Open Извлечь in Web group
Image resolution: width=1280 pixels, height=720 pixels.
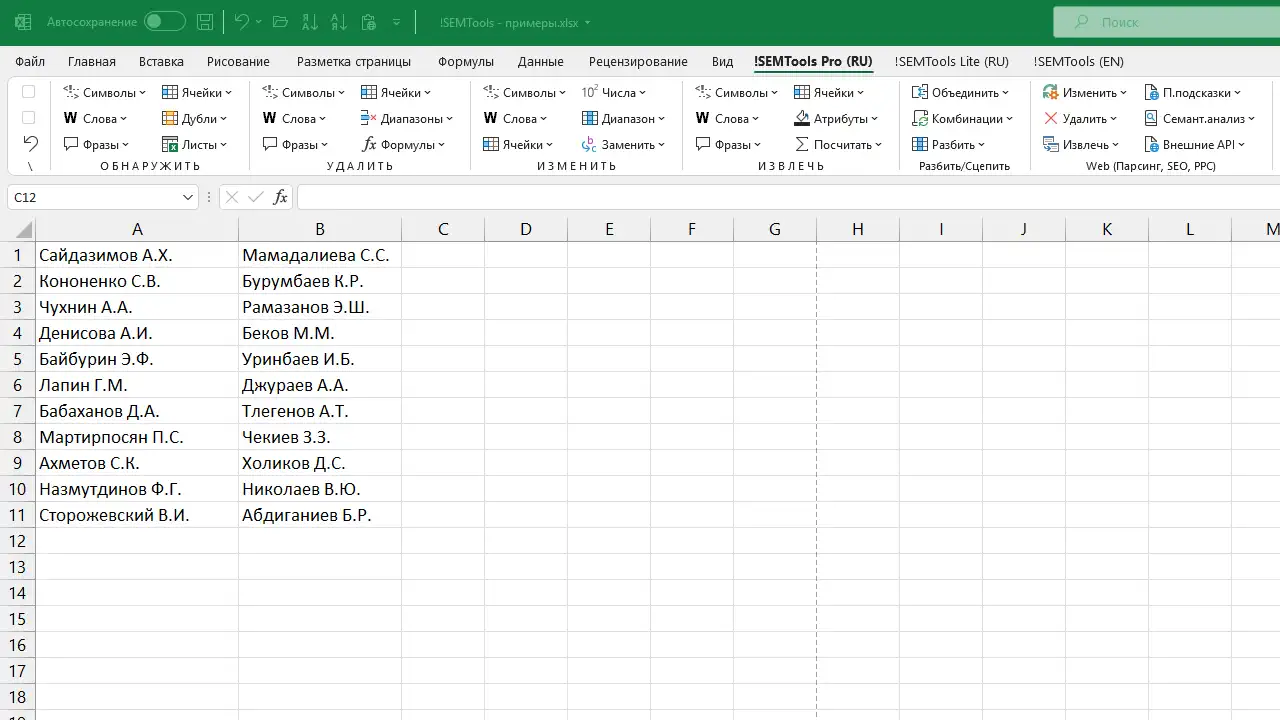[1081, 144]
